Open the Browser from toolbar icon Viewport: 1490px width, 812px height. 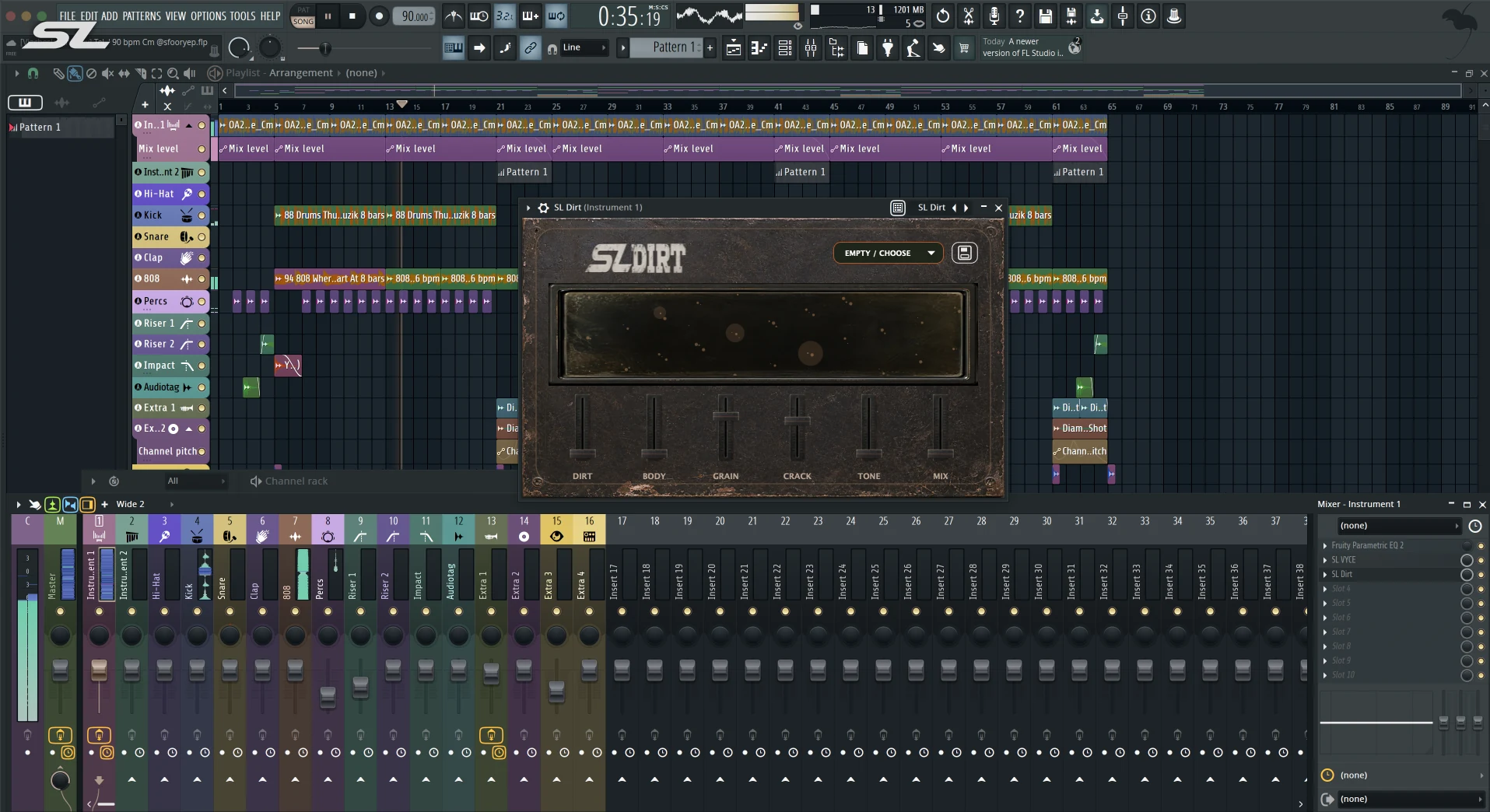[x=836, y=48]
